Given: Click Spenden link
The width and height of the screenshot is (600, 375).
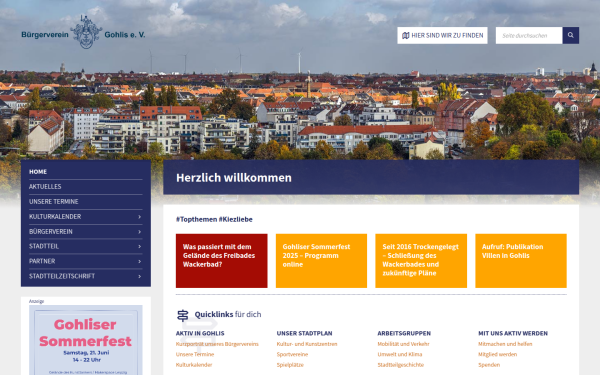Looking at the screenshot, I should [489, 365].
